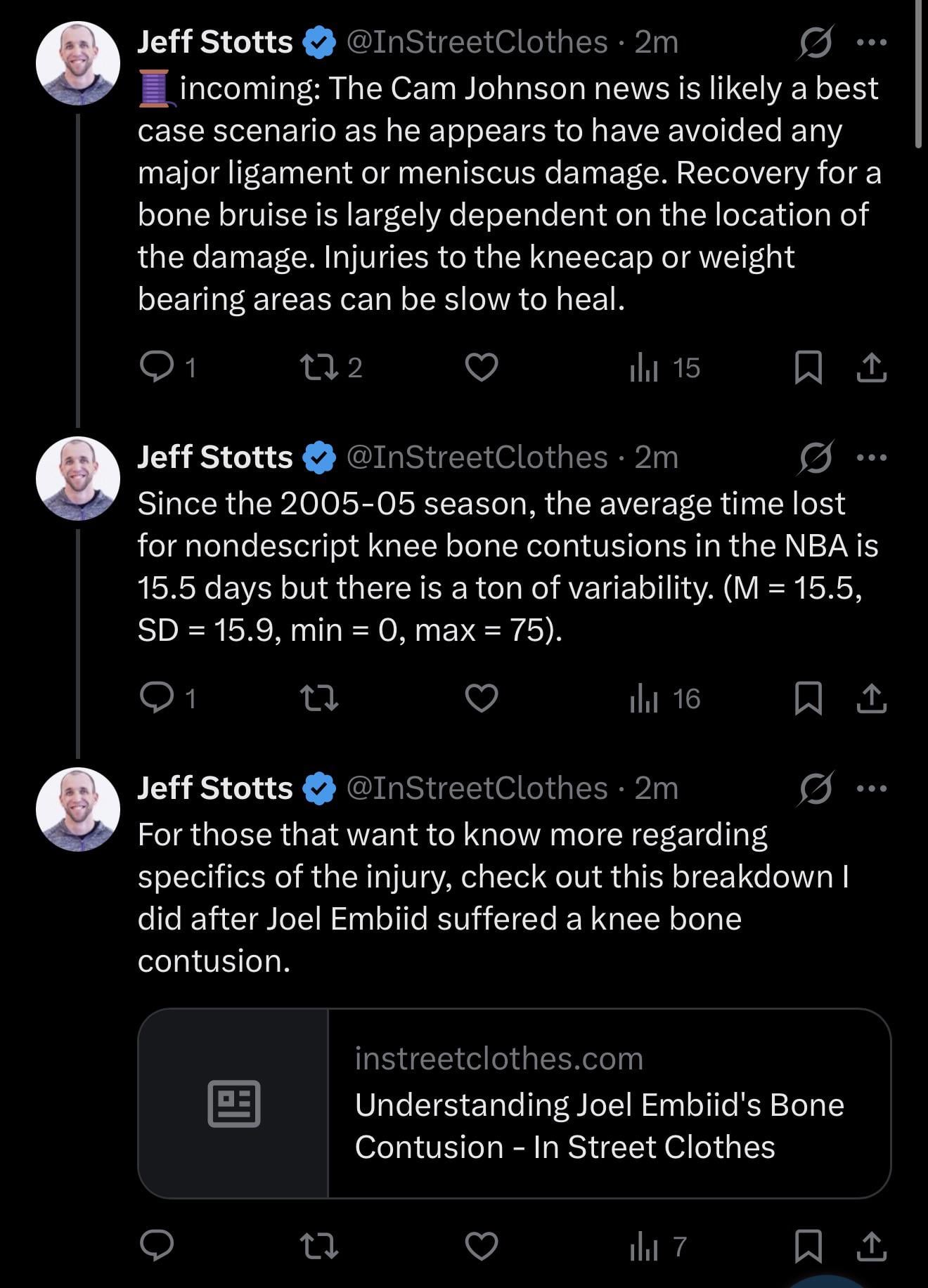
Task: Open Jeff Stotts profile from first tweet name
Action: pyautogui.click(x=214, y=43)
